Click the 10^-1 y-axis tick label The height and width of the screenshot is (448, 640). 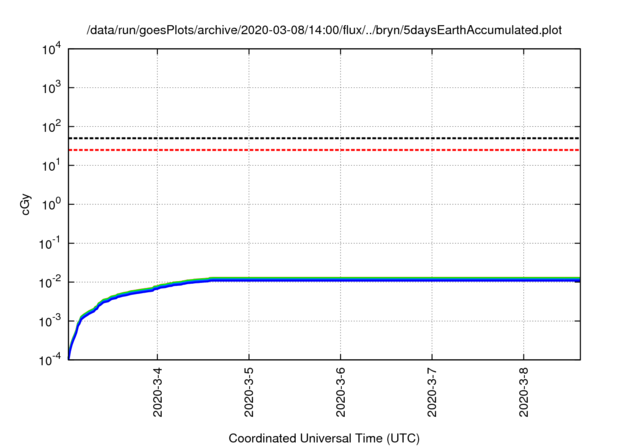(50, 243)
